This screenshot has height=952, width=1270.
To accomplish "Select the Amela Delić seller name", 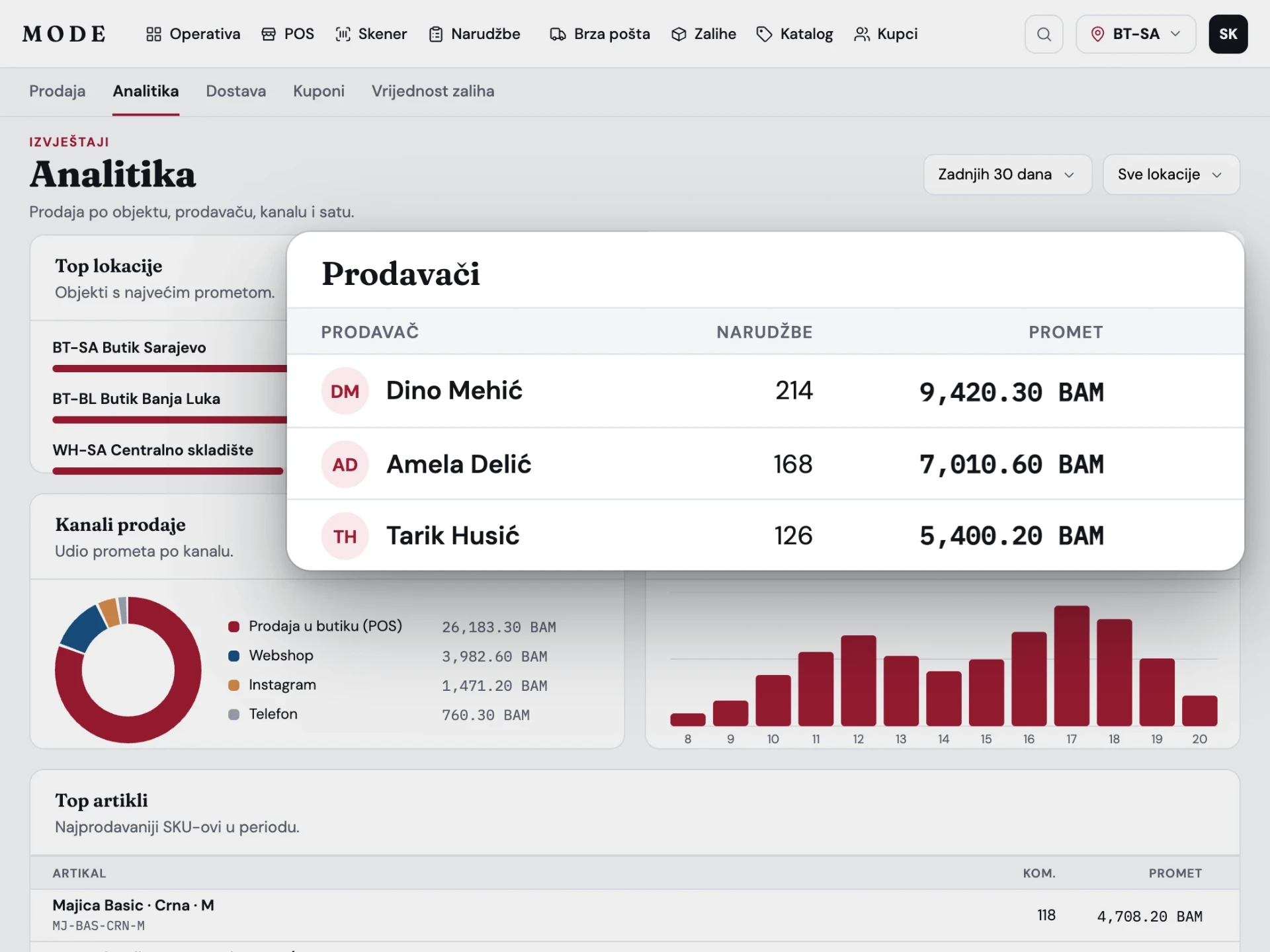I will 459,464.
